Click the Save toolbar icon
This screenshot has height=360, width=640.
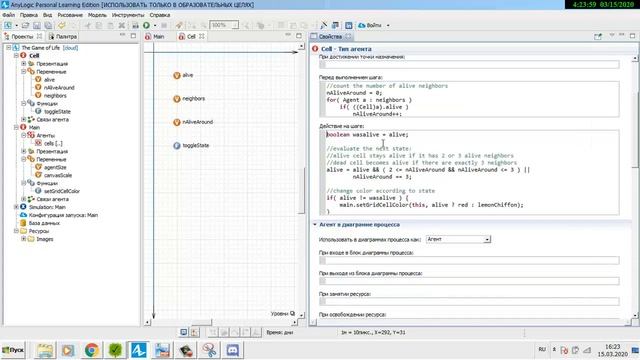coord(37,25)
